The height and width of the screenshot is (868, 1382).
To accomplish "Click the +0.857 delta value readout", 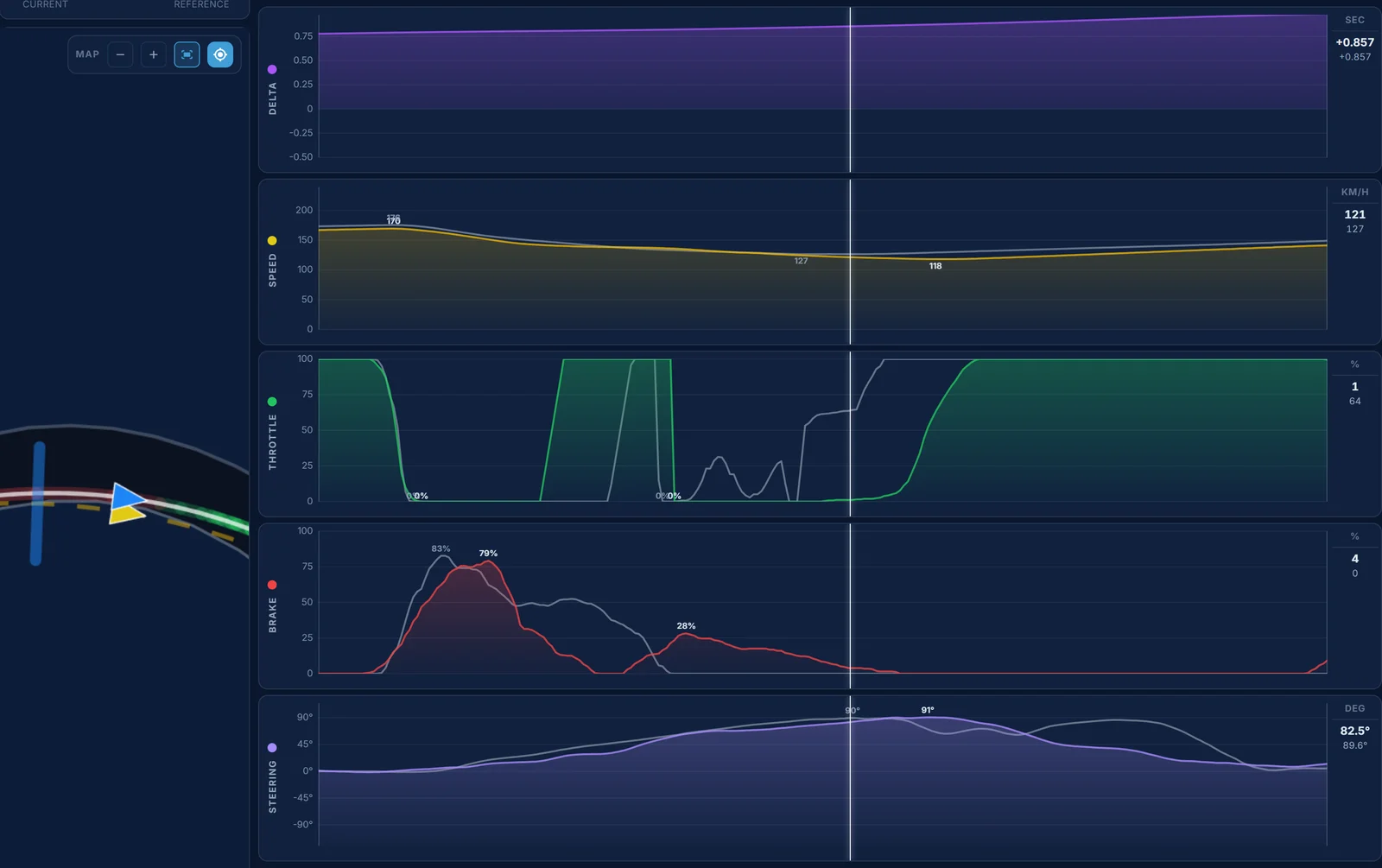I will click(1354, 42).
